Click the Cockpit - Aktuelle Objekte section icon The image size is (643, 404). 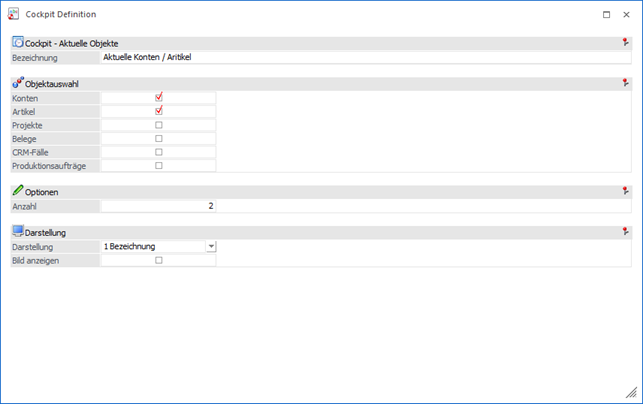(x=17, y=43)
